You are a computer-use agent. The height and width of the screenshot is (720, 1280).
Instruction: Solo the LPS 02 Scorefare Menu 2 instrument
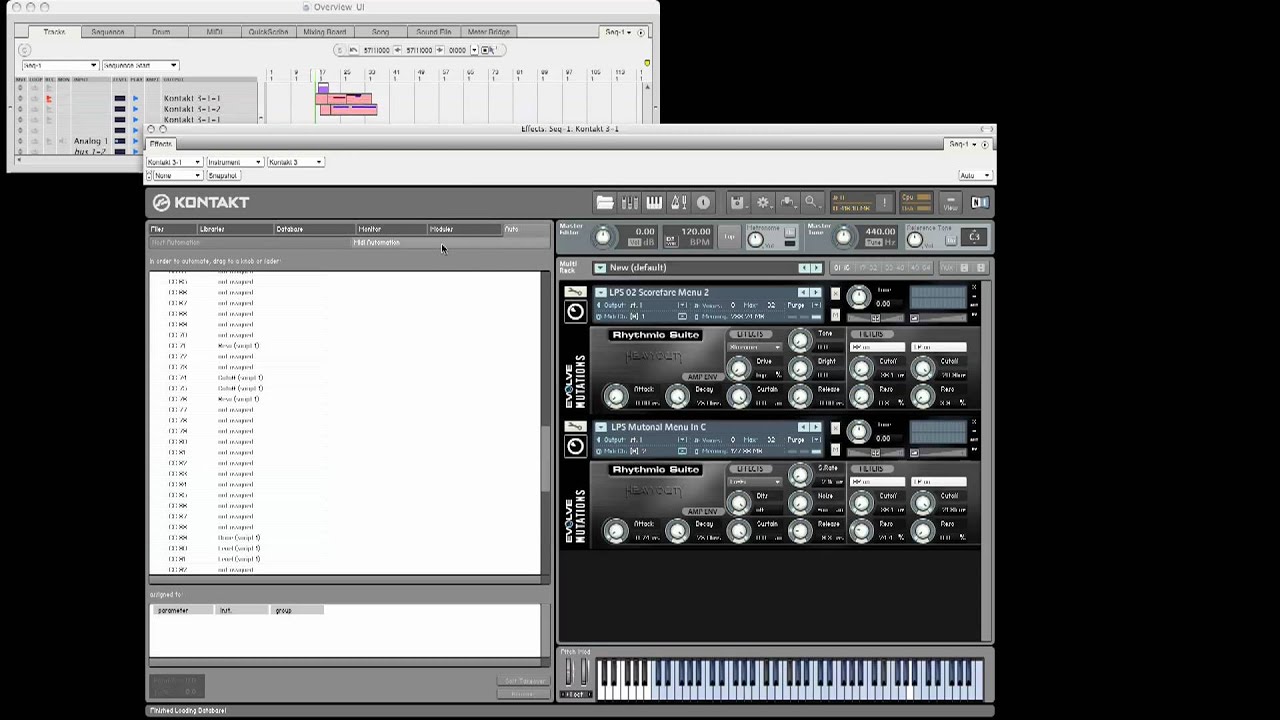(835, 293)
